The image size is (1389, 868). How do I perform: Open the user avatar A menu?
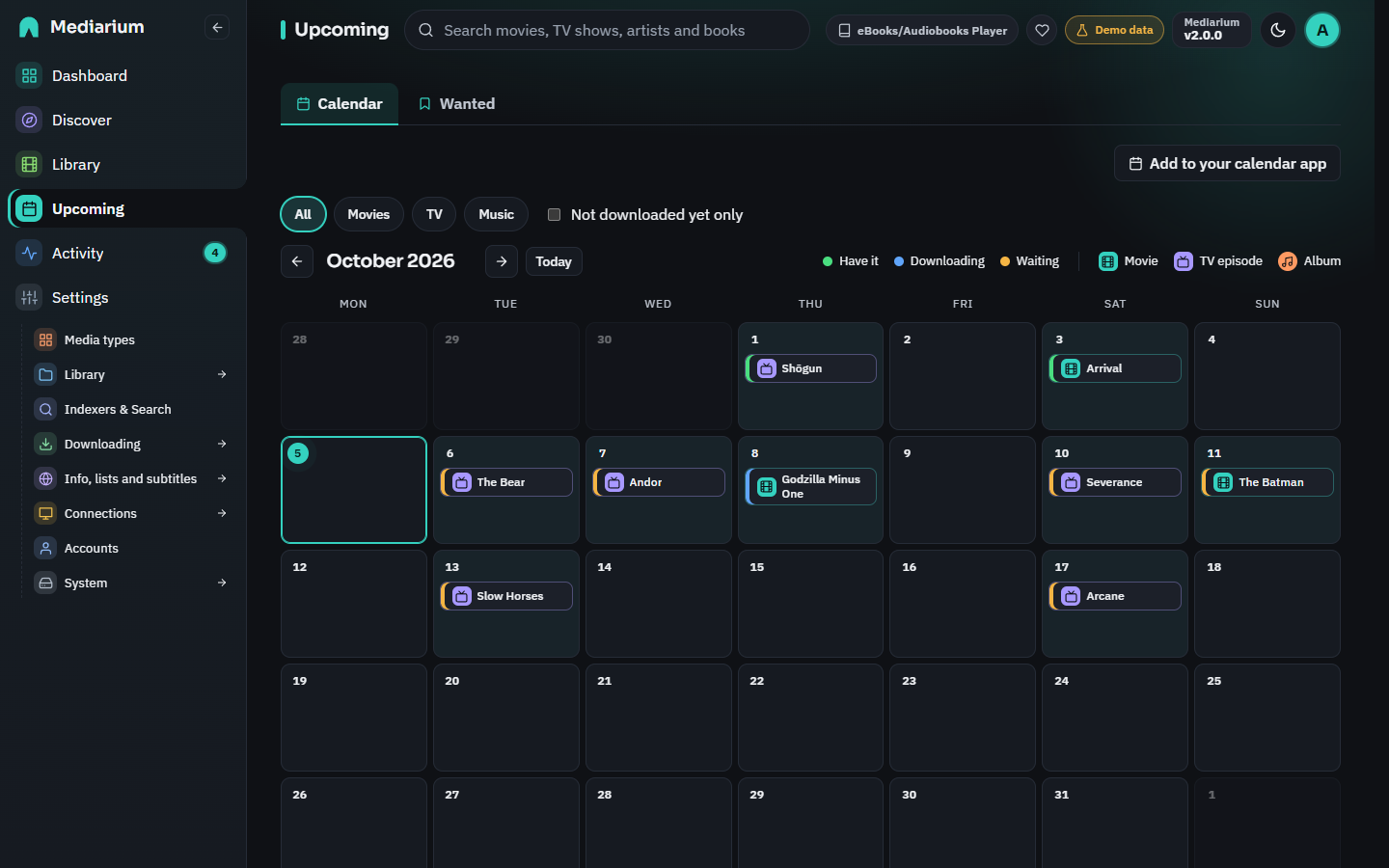tap(1322, 30)
